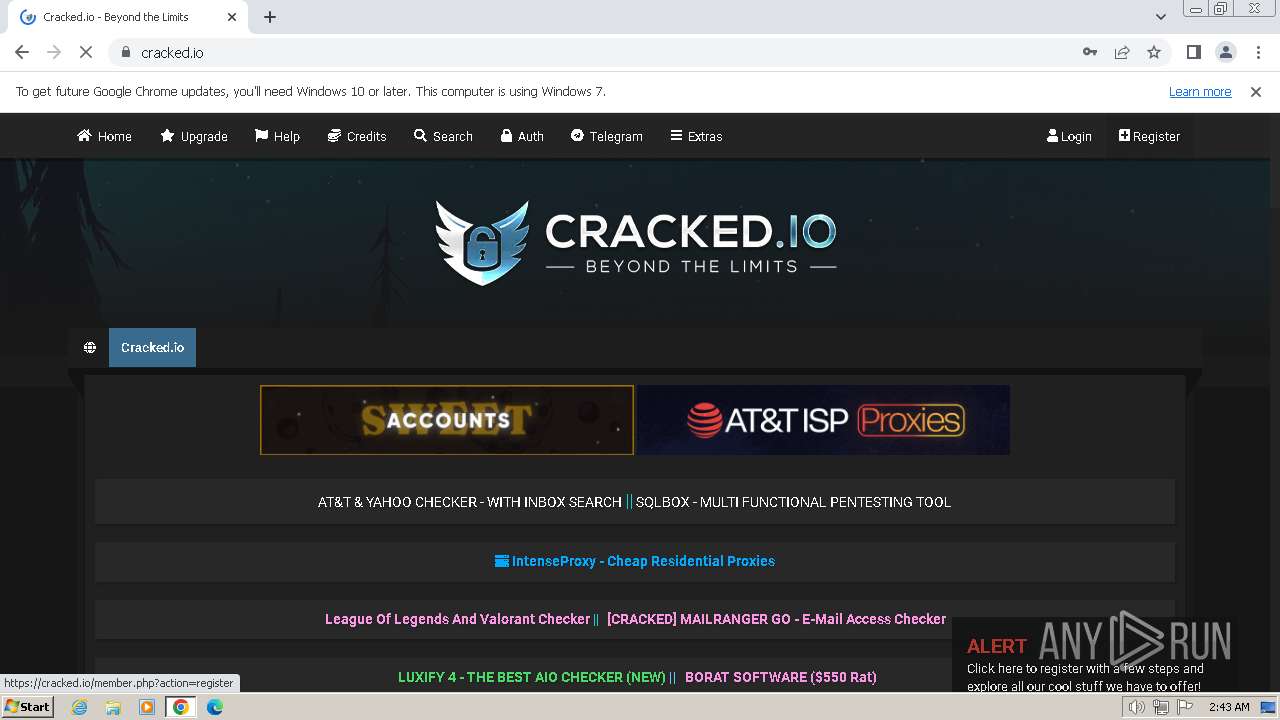Open Credits page

357,136
